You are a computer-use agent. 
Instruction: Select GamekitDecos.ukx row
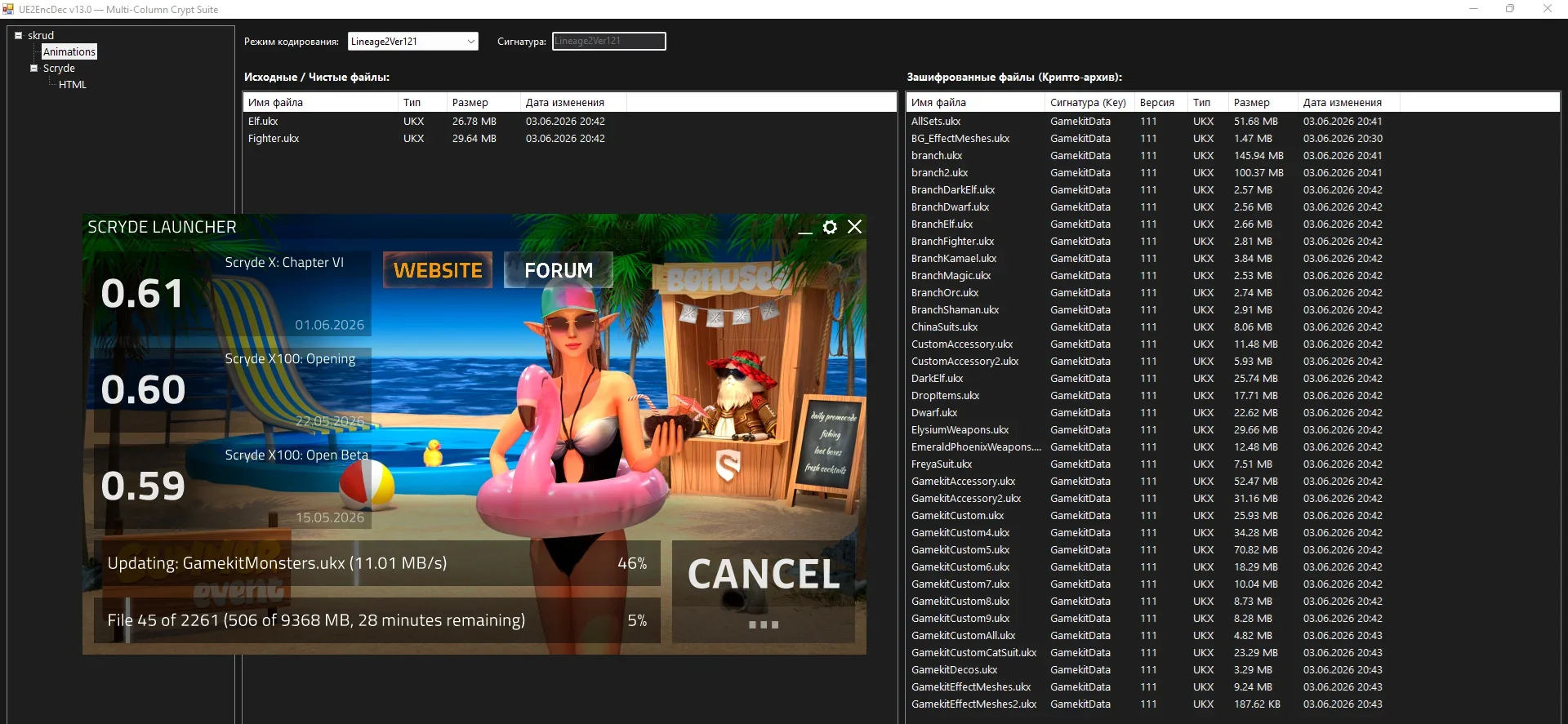click(x=1233, y=669)
